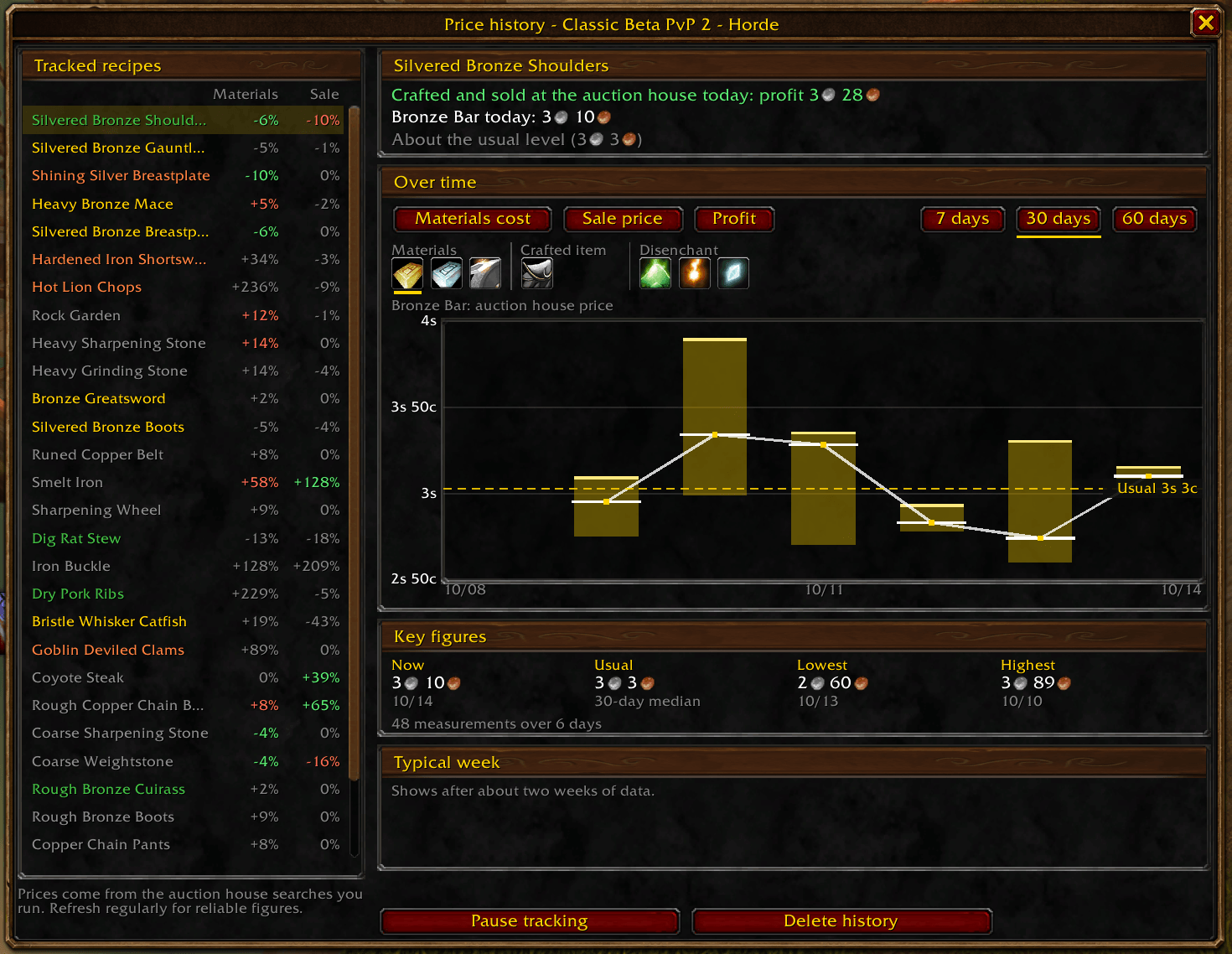This screenshot has height=954, width=1232.
Task: Click the latest data point near 10/14
Action: tap(1148, 475)
